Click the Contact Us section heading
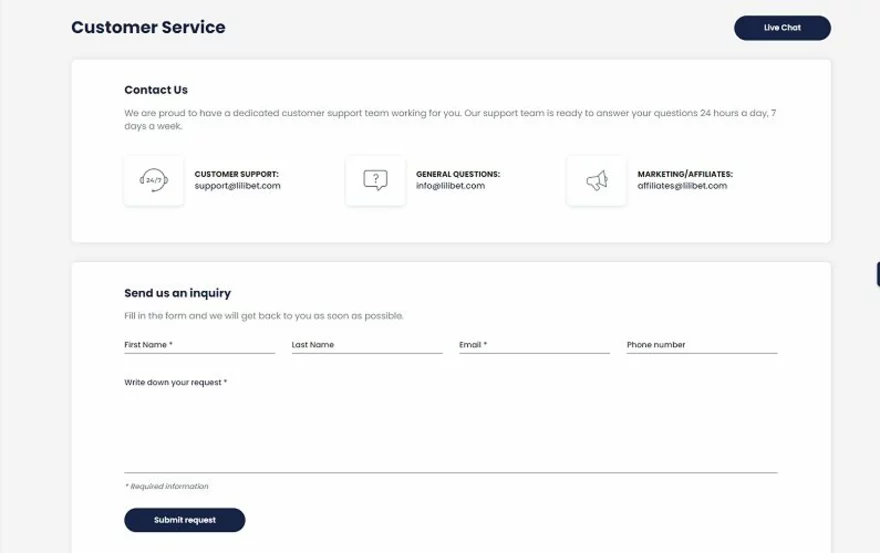Screen dimensions: 880x553 coord(156,90)
